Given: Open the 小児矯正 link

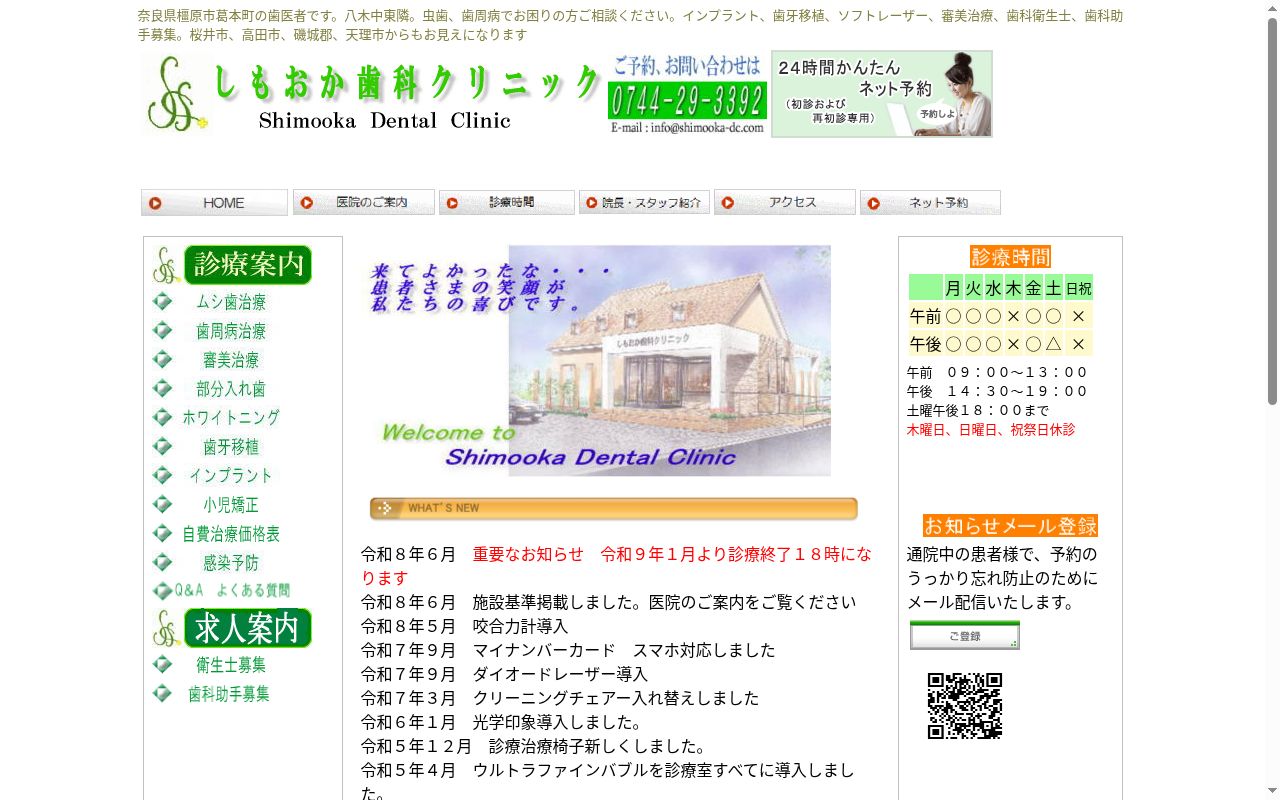Looking at the screenshot, I should [x=231, y=505].
